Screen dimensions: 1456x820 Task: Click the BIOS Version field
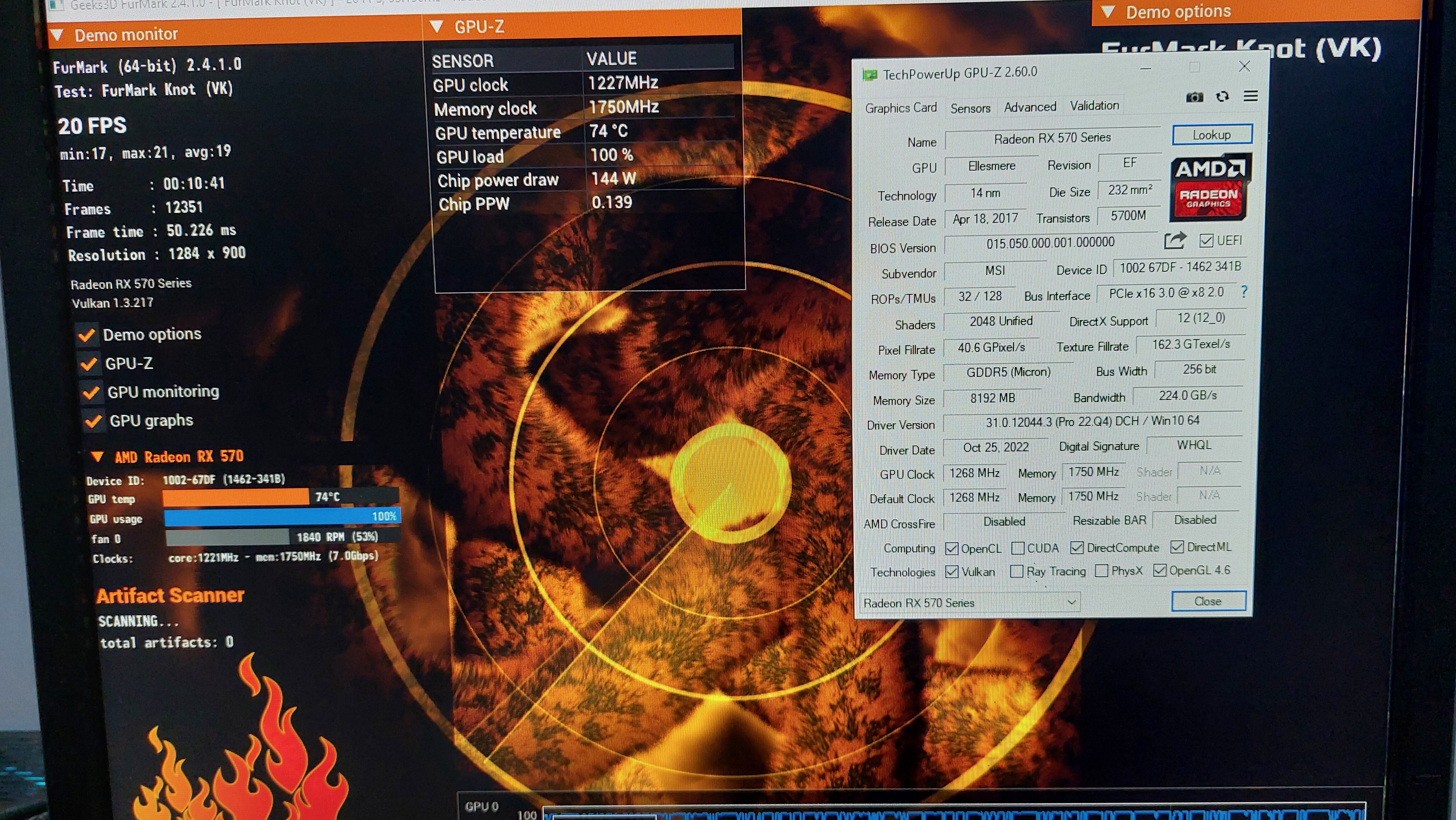1050,243
